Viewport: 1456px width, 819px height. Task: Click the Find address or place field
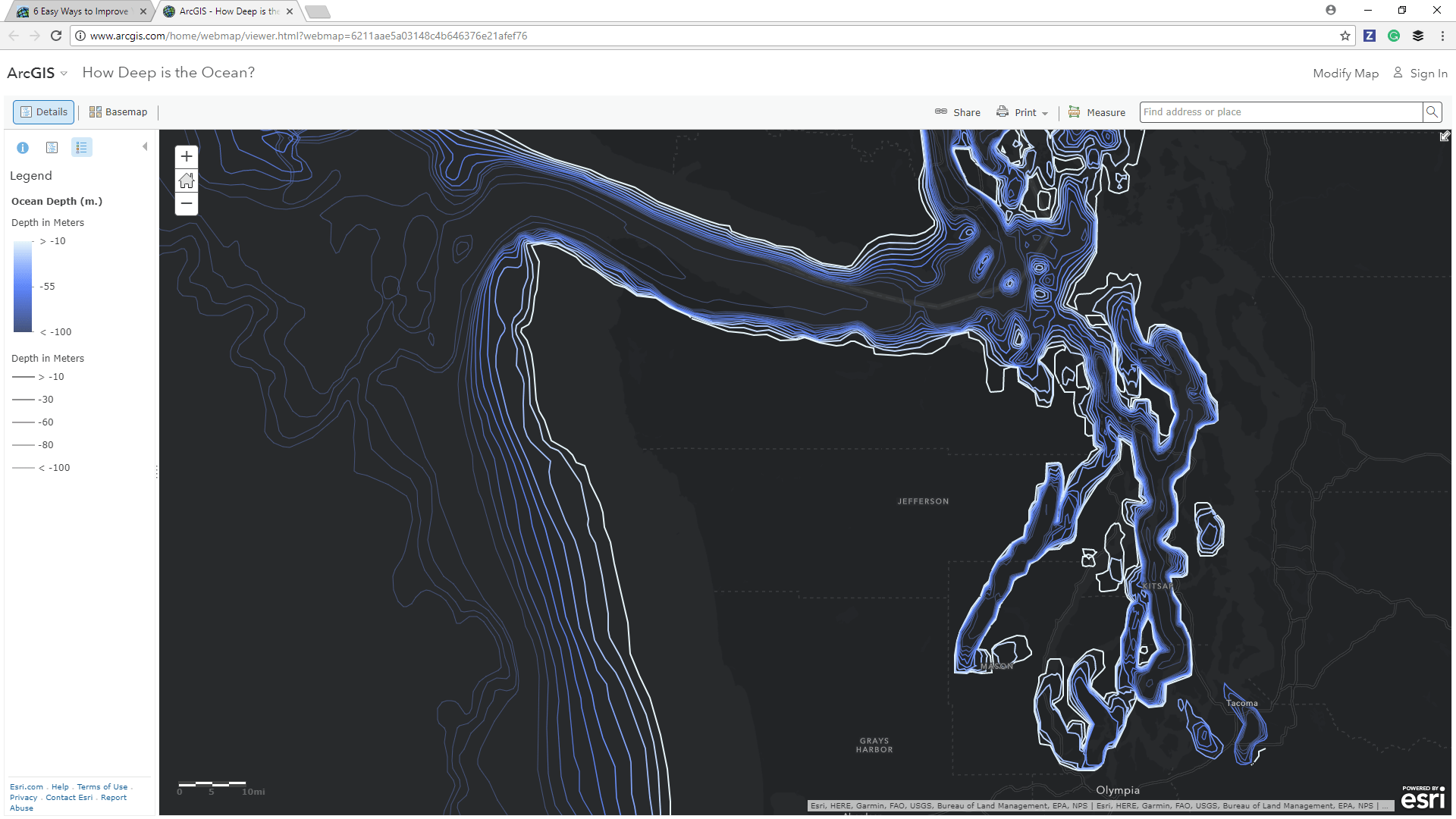pos(1282,111)
